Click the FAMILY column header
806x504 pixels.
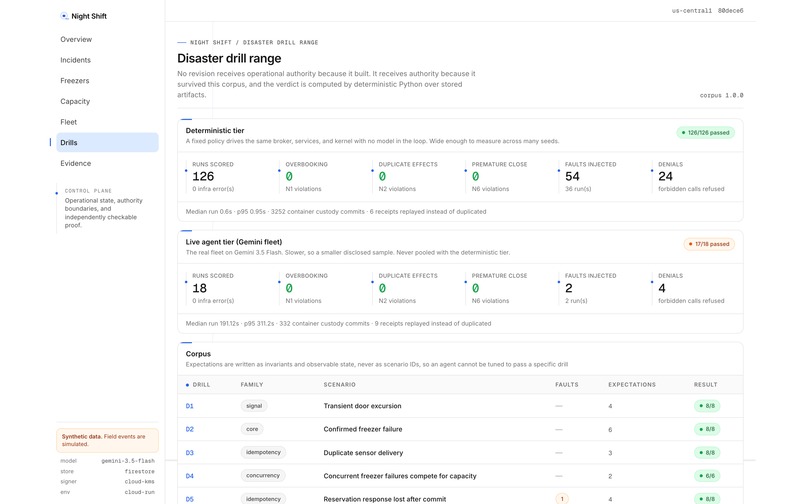pyautogui.click(x=252, y=385)
